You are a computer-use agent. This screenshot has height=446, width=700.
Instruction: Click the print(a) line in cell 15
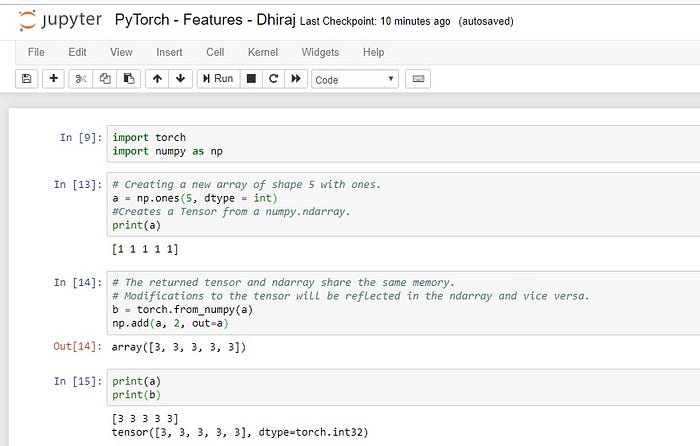(136, 381)
